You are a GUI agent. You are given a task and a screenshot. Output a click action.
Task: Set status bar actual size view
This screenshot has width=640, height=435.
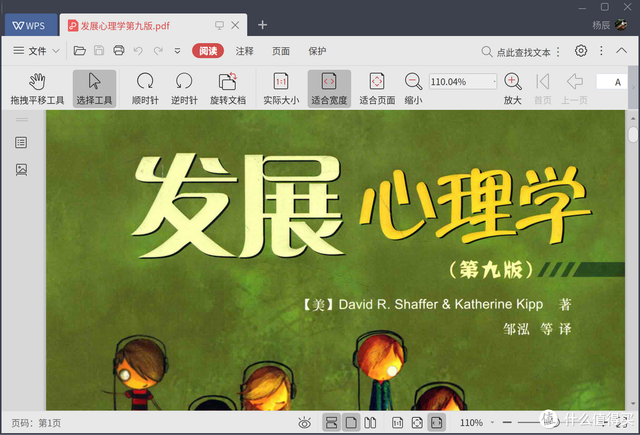pos(397,423)
